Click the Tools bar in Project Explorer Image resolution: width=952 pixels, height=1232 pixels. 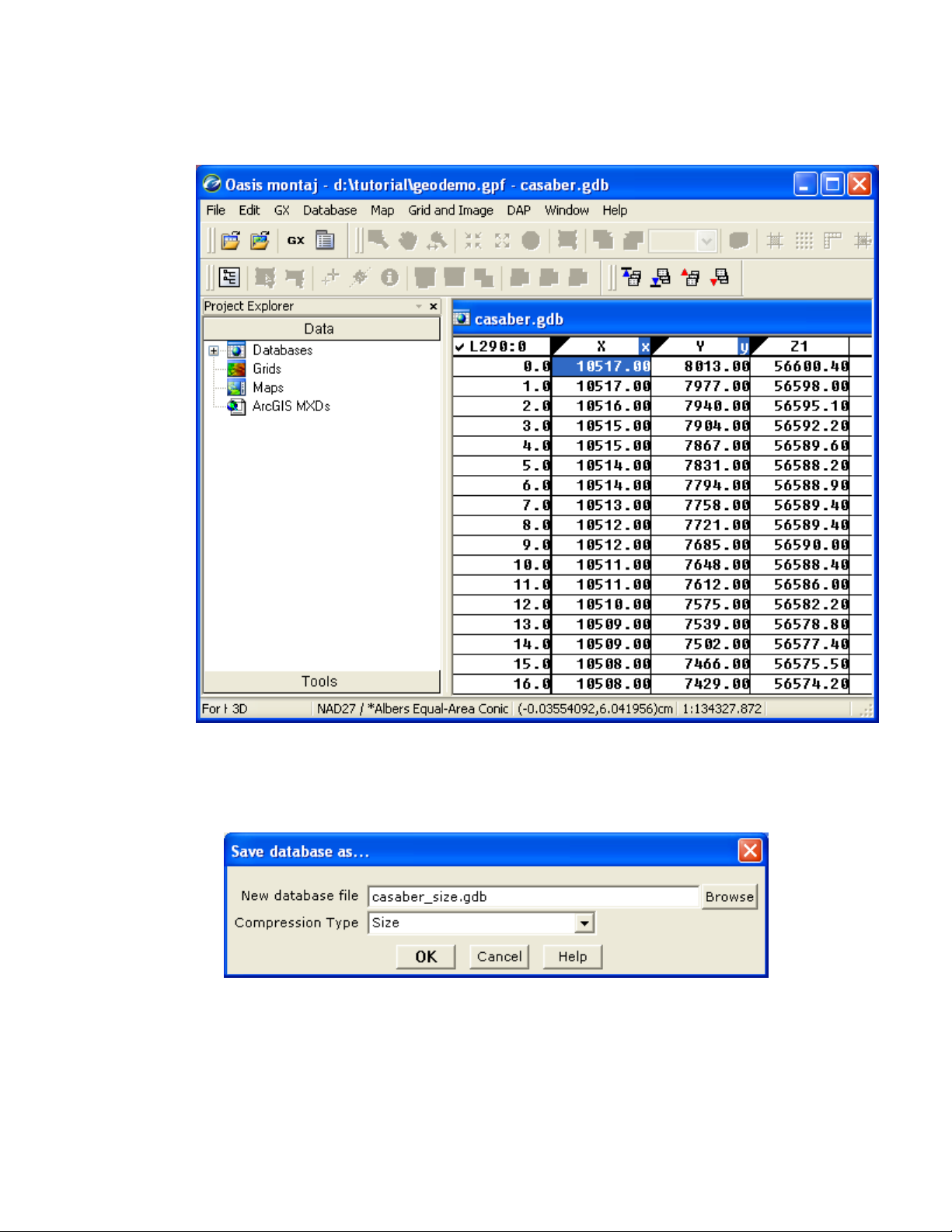point(321,682)
